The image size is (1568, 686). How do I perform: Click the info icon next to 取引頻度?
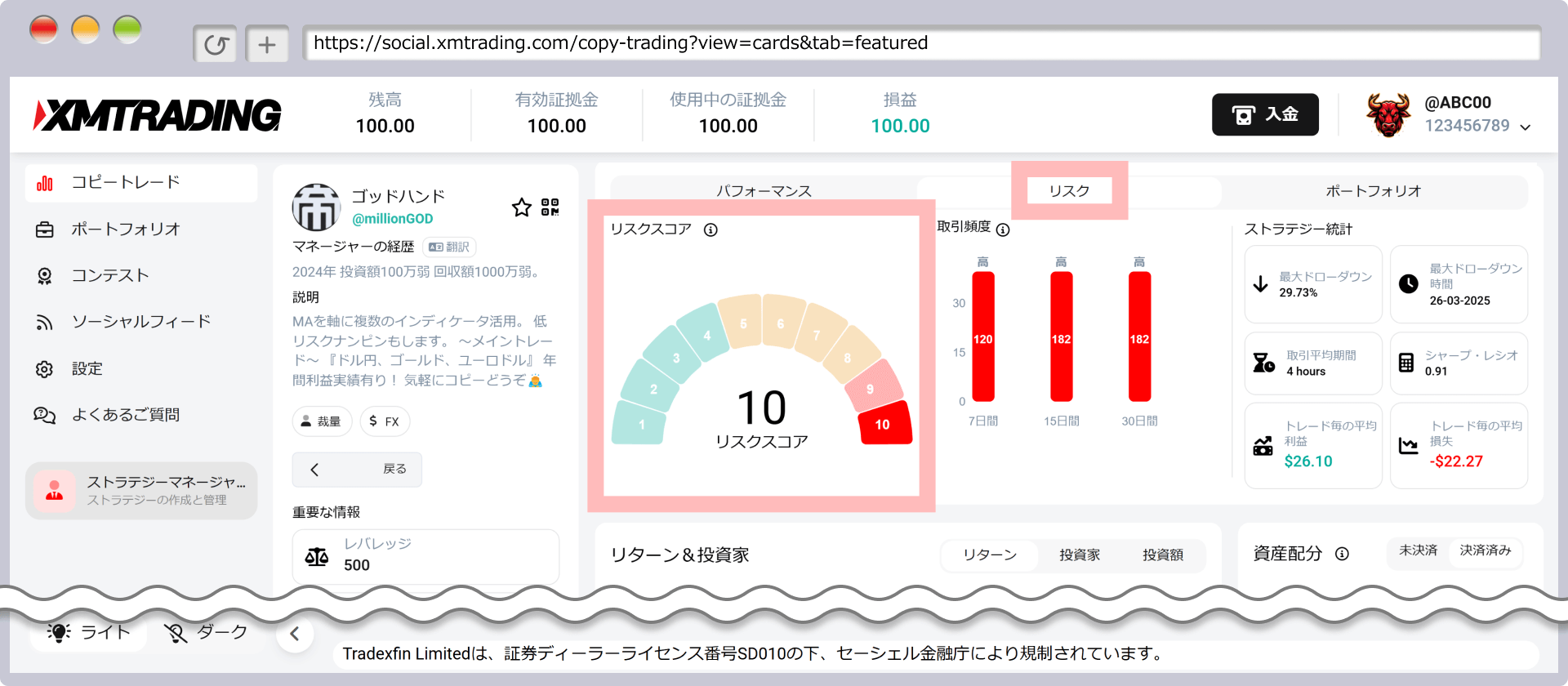[1003, 230]
